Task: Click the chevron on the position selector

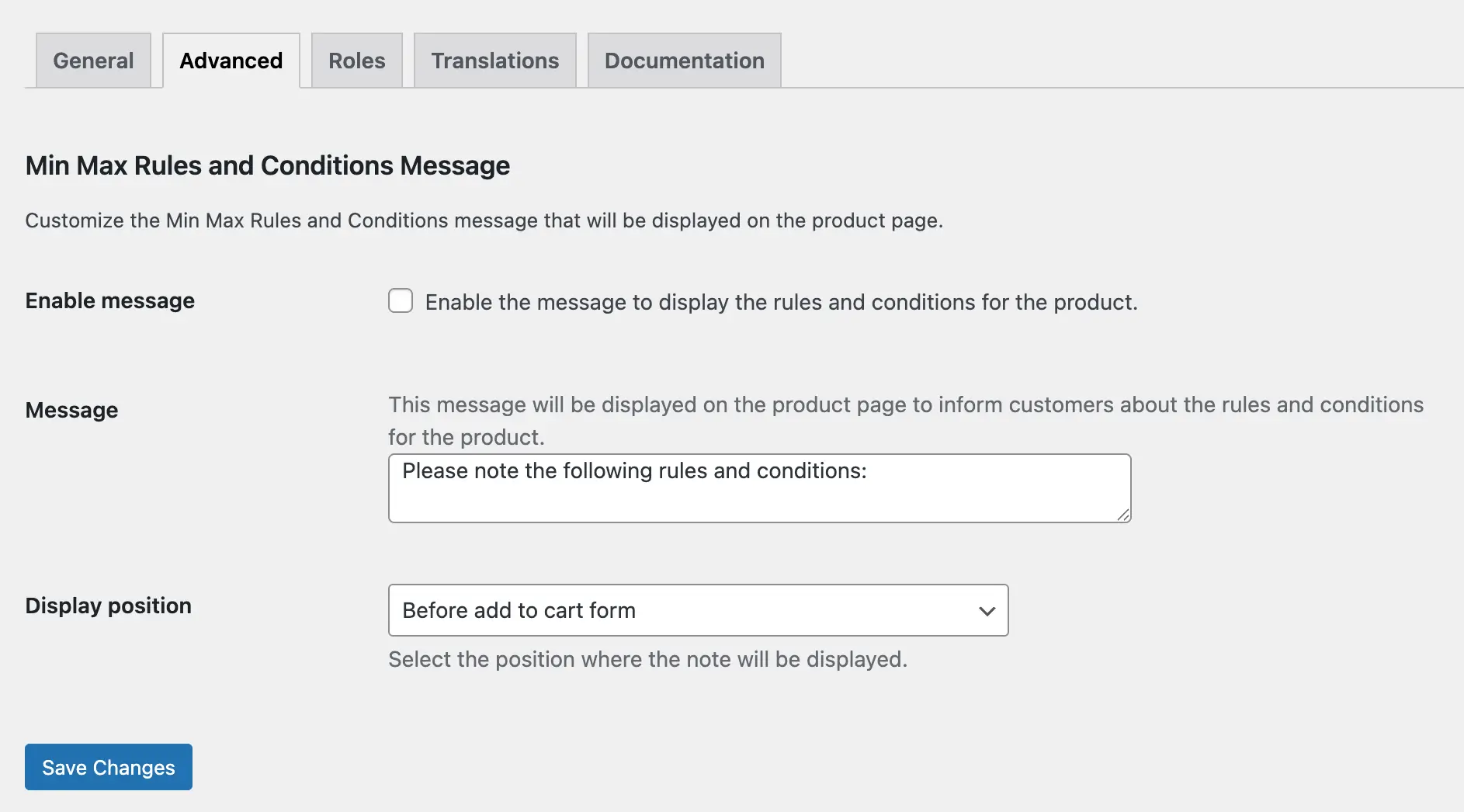Action: click(x=987, y=611)
